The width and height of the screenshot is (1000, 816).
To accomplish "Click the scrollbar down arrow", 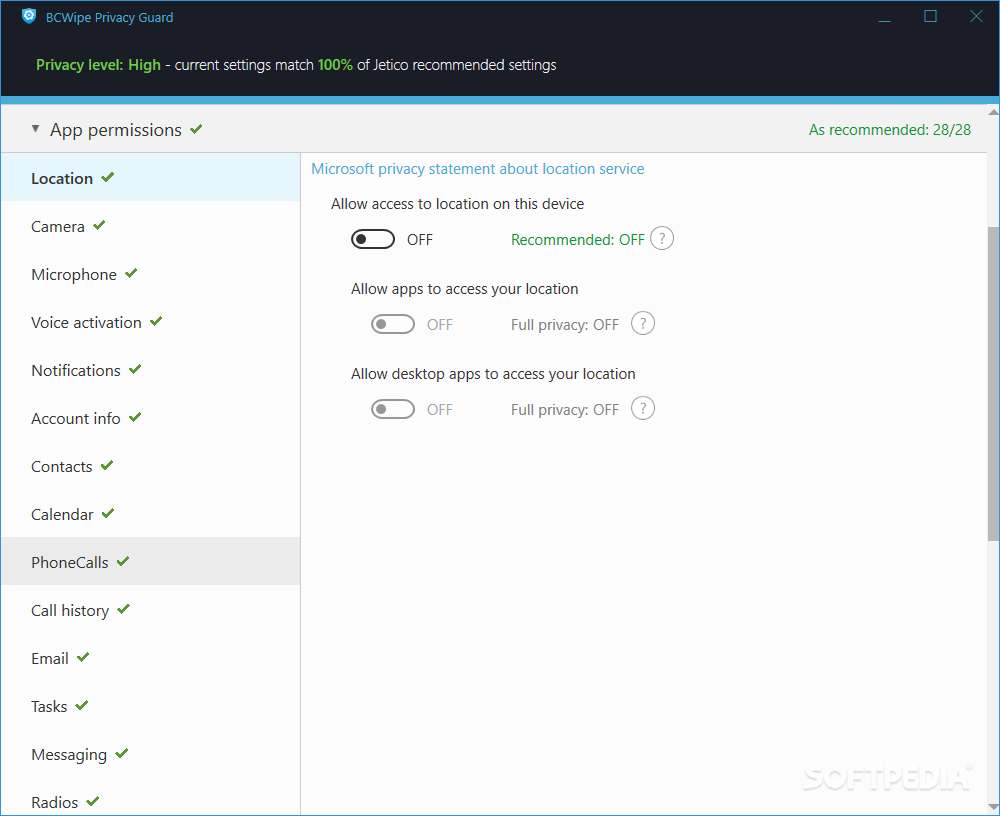I will point(993,808).
